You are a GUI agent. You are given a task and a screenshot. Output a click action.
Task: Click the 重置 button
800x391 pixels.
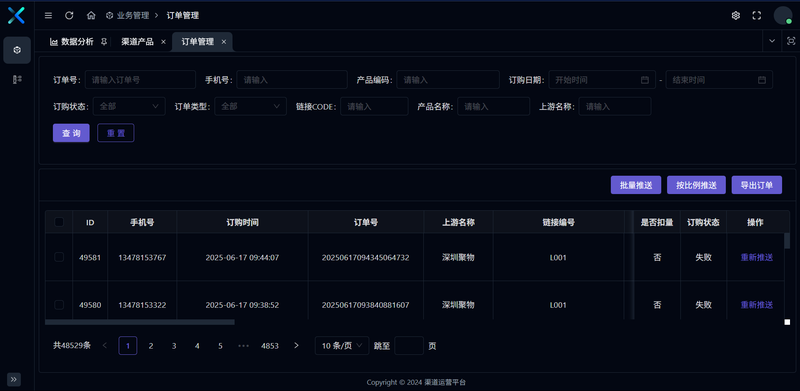coord(116,133)
